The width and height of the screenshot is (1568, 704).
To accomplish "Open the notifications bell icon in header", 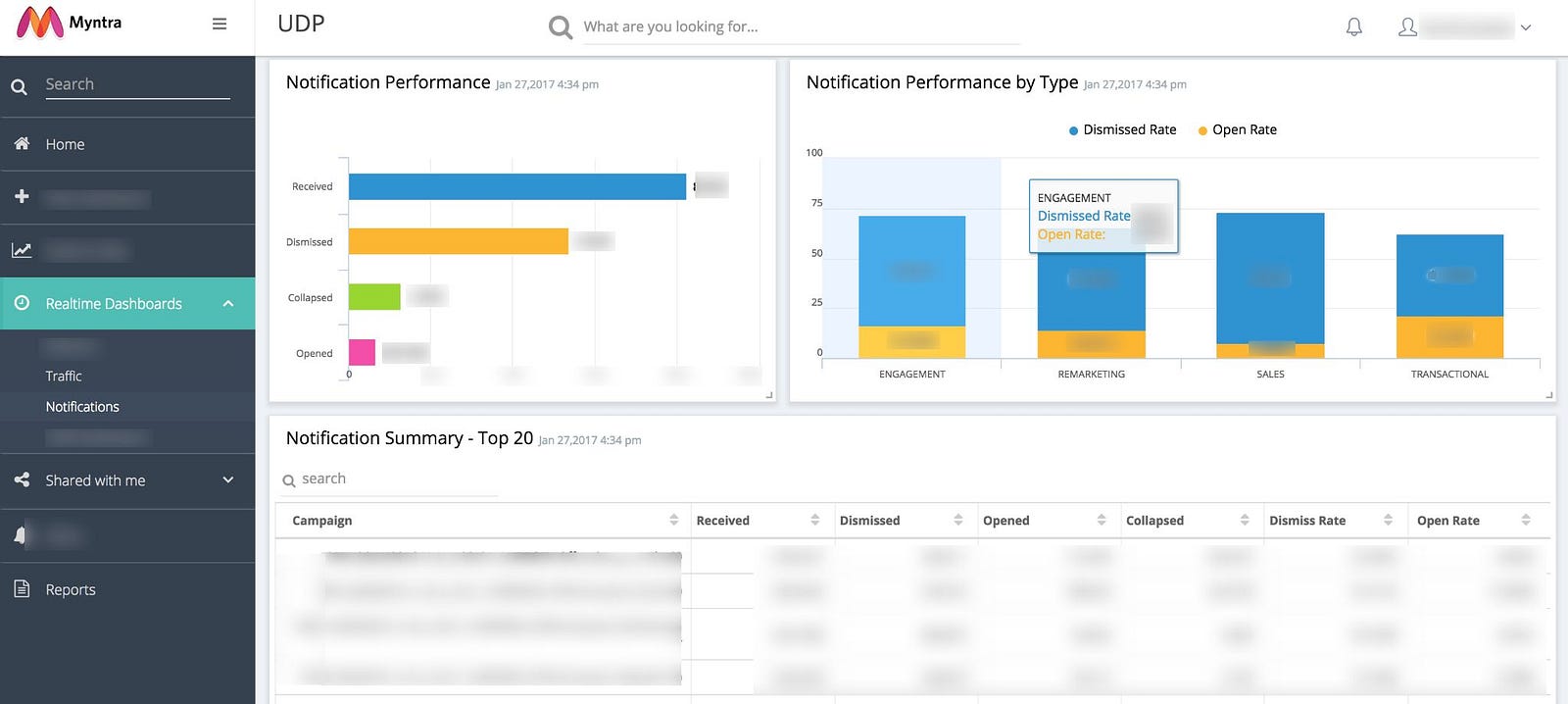I will pyautogui.click(x=1354, y=27).
